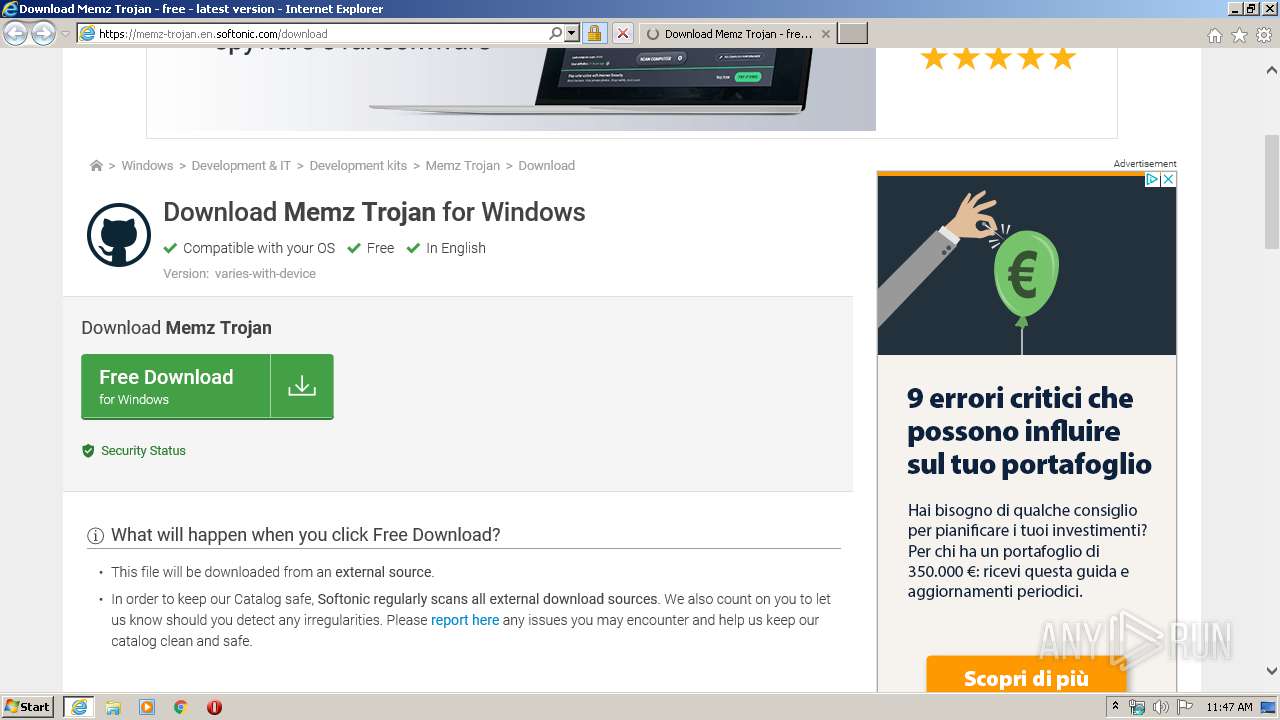Image resolution: width=1280 pixels, height=720 pixels.
Task: Click the 9 errori critici ad headline
Action: (x=1029, y=431)
